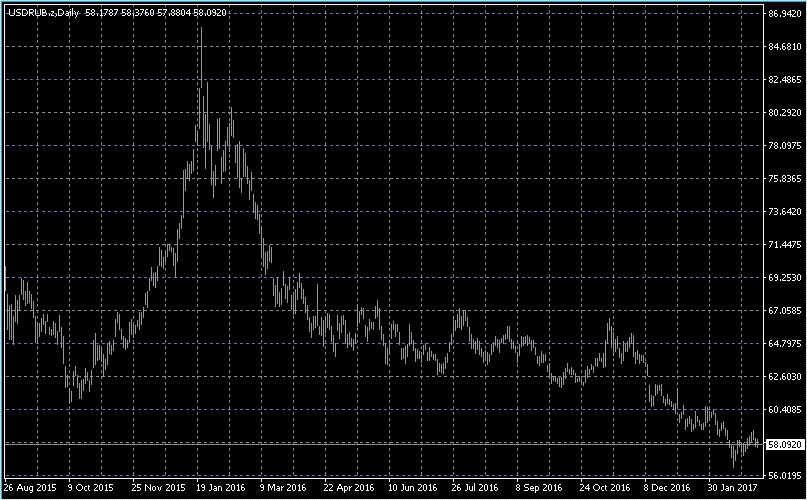Click the 71.4475 price scale label

coord(784,245)
